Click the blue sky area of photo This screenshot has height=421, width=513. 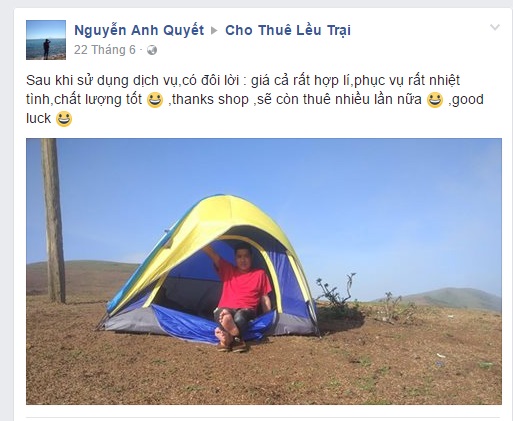pos(333,187)
